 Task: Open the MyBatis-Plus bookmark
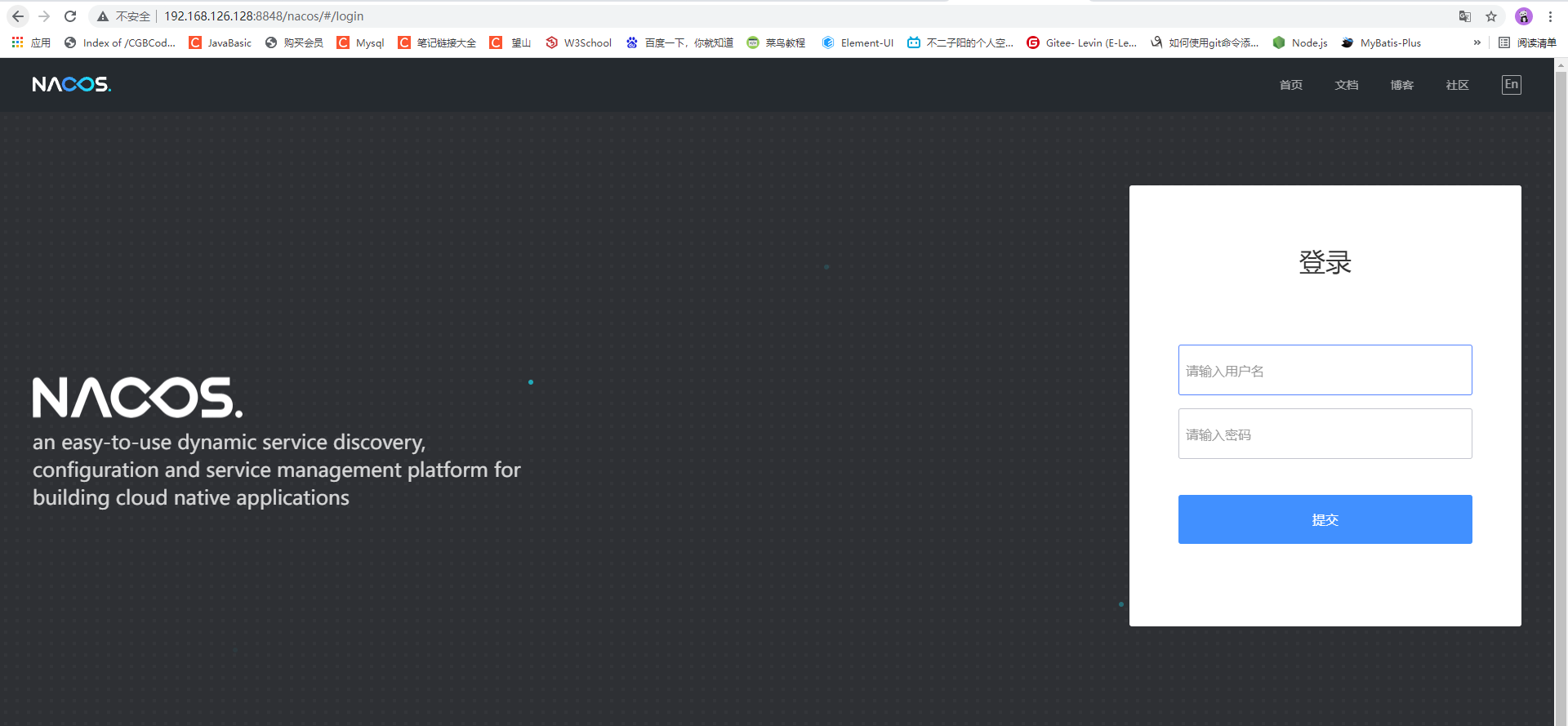tap(1381, 42)
